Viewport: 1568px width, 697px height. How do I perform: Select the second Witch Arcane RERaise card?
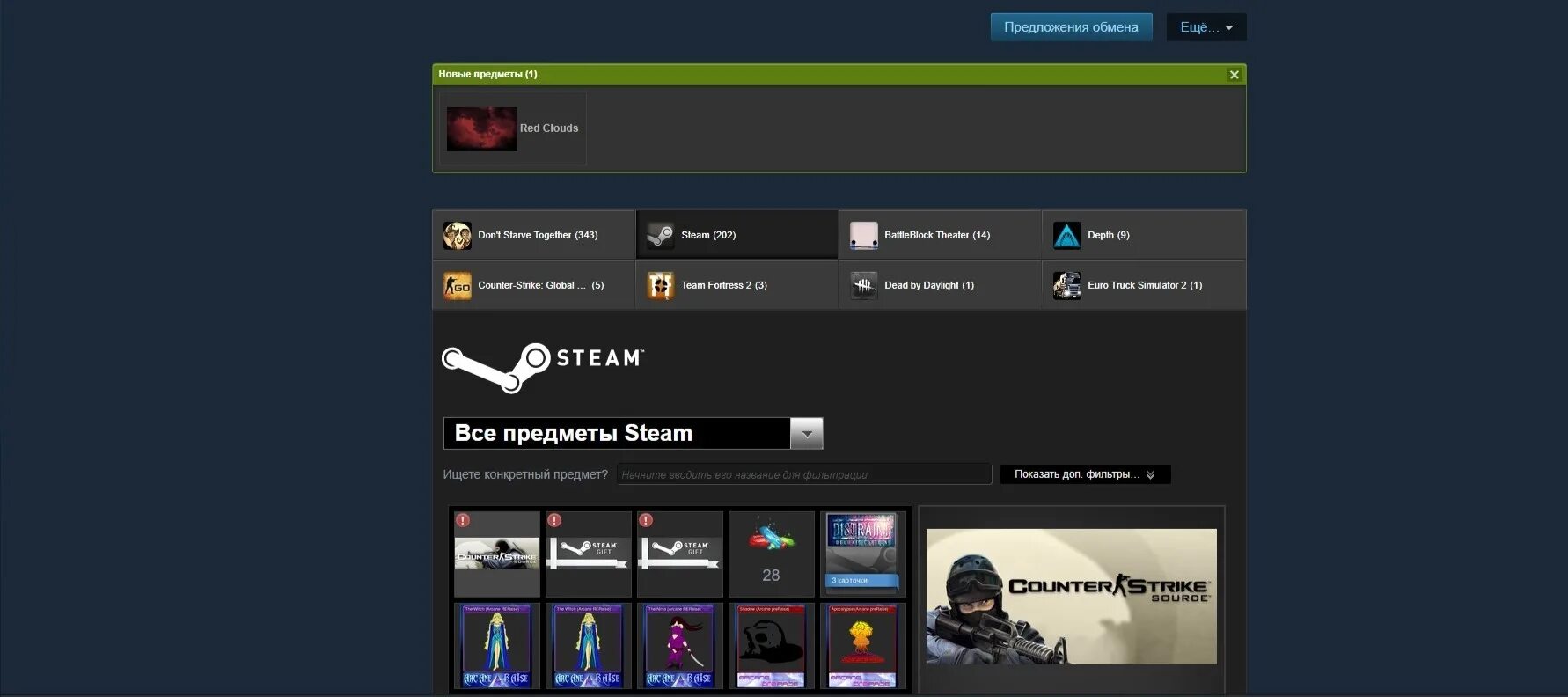[x=589, y=646]
